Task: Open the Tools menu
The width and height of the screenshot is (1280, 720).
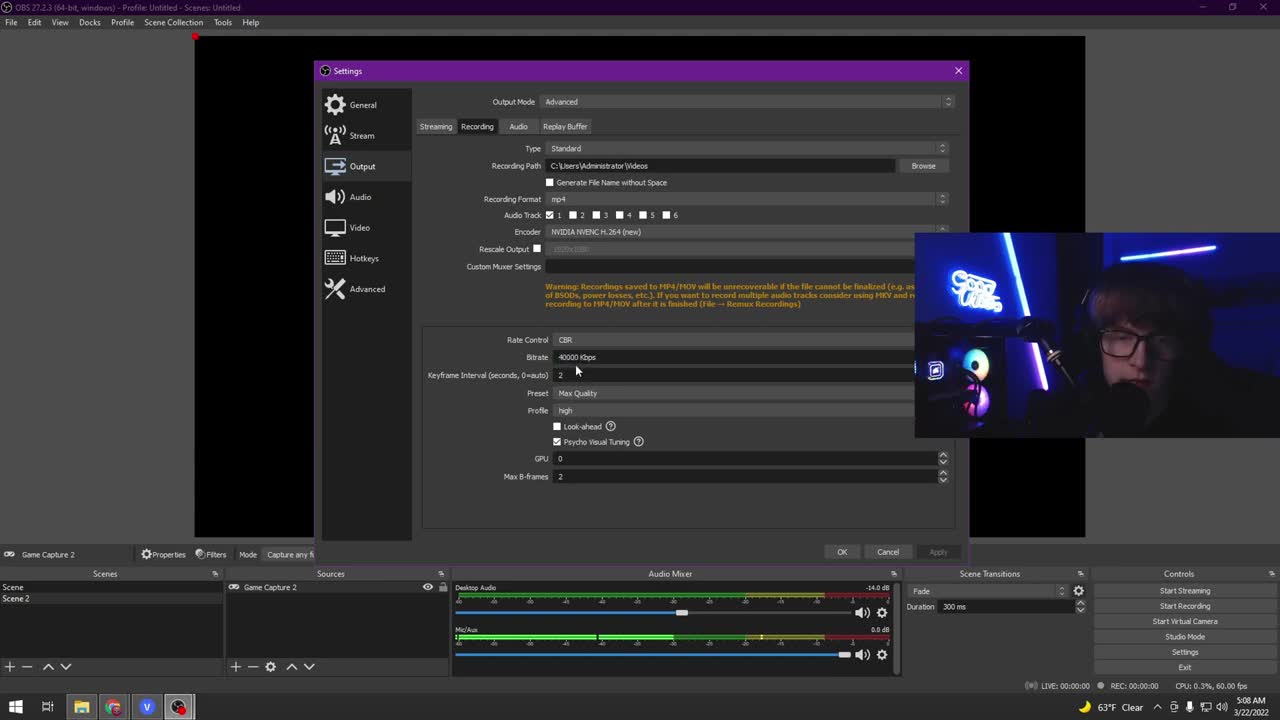Action: pos(223,22)
